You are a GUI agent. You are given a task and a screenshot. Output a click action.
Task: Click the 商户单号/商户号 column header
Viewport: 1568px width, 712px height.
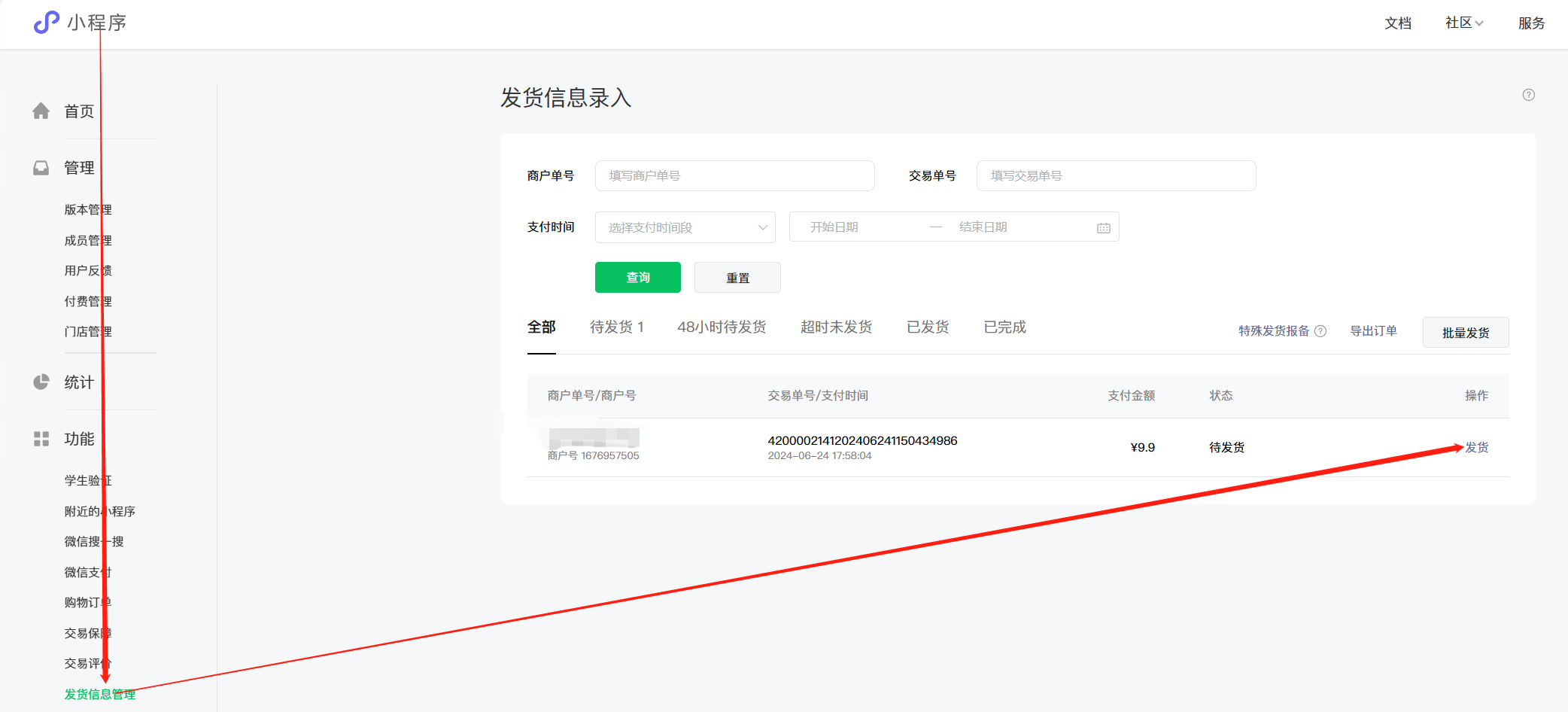coord(592,396)
